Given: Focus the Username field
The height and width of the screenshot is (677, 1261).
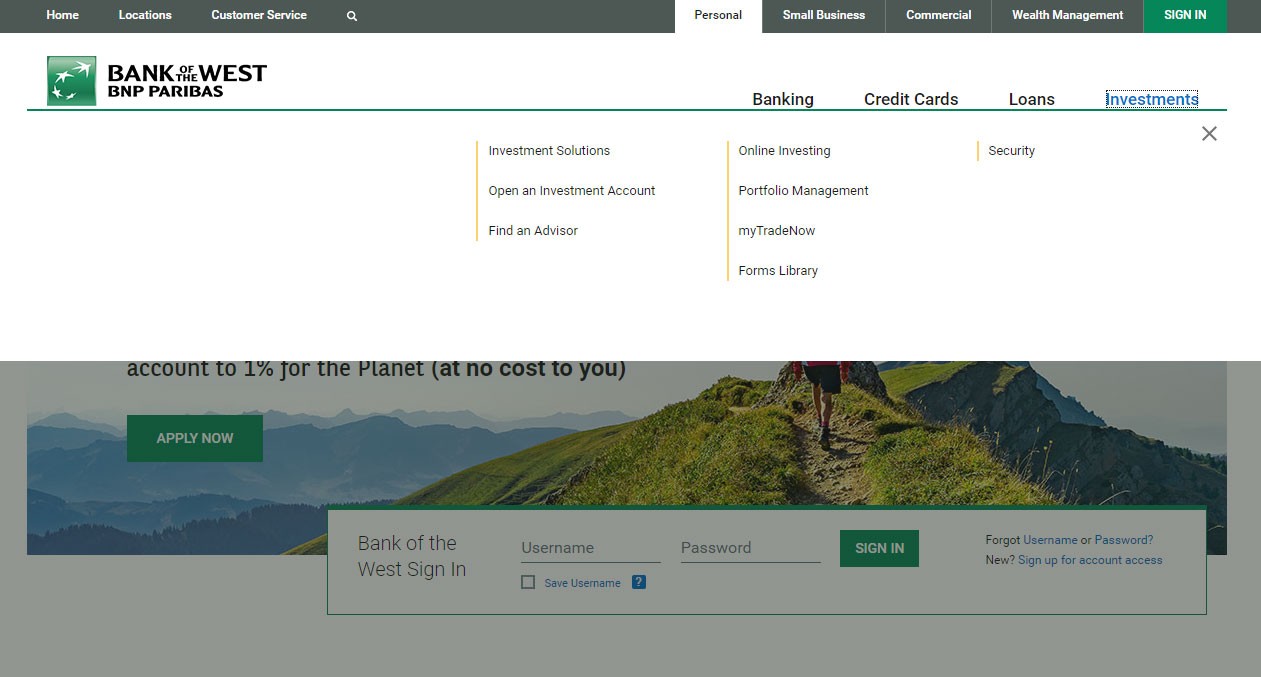Looking at the screenshot, I should click(590, 547).
